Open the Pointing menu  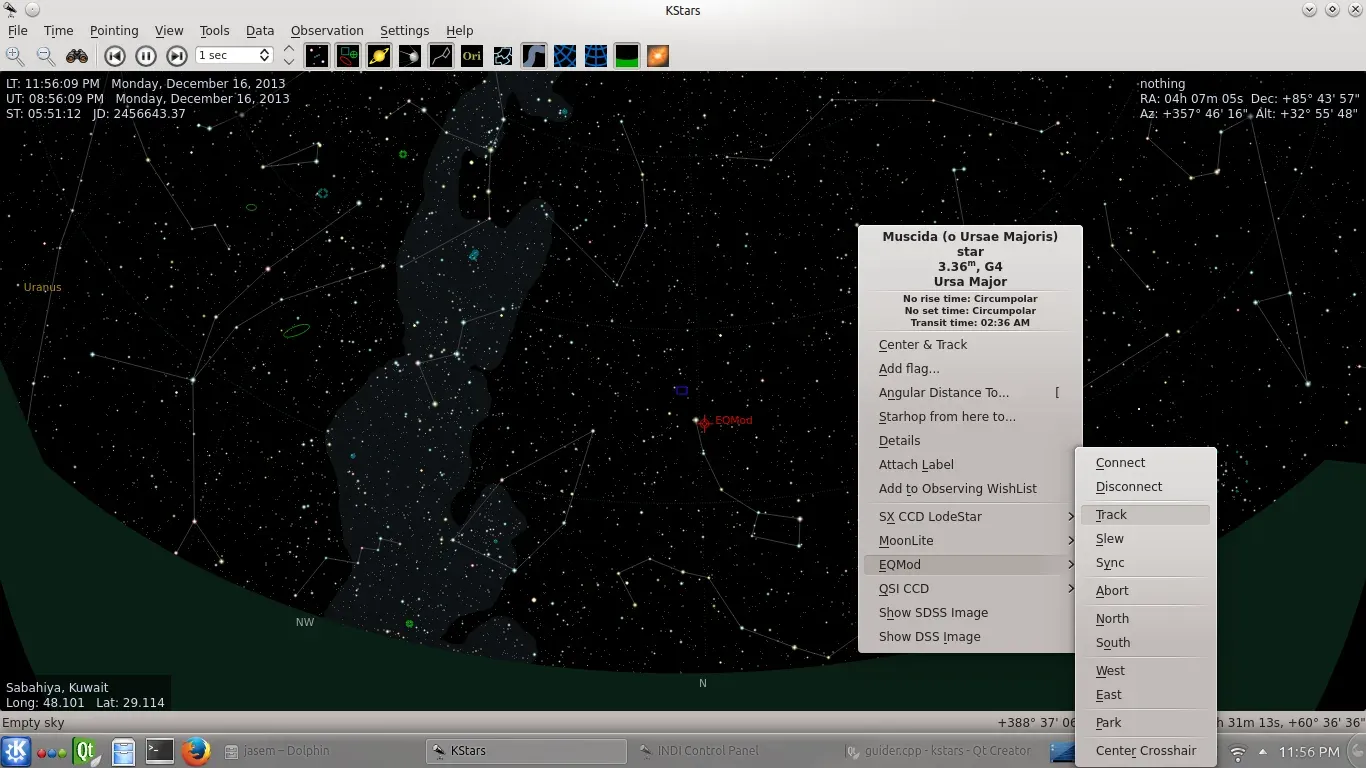point(114,31)
